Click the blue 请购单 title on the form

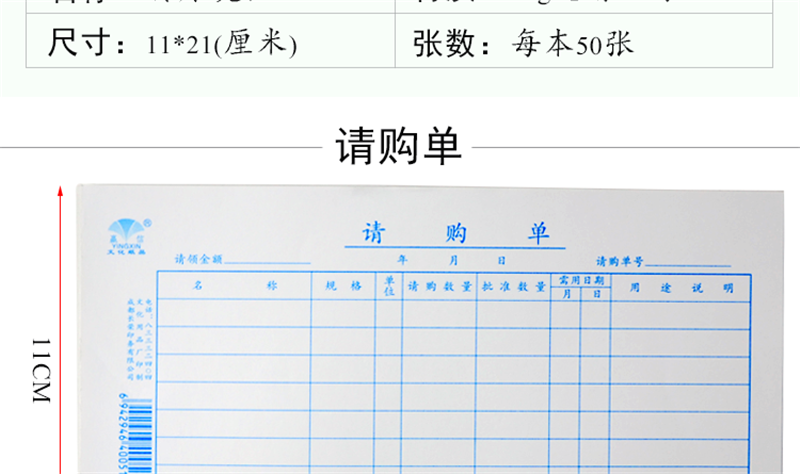point(455,234)
